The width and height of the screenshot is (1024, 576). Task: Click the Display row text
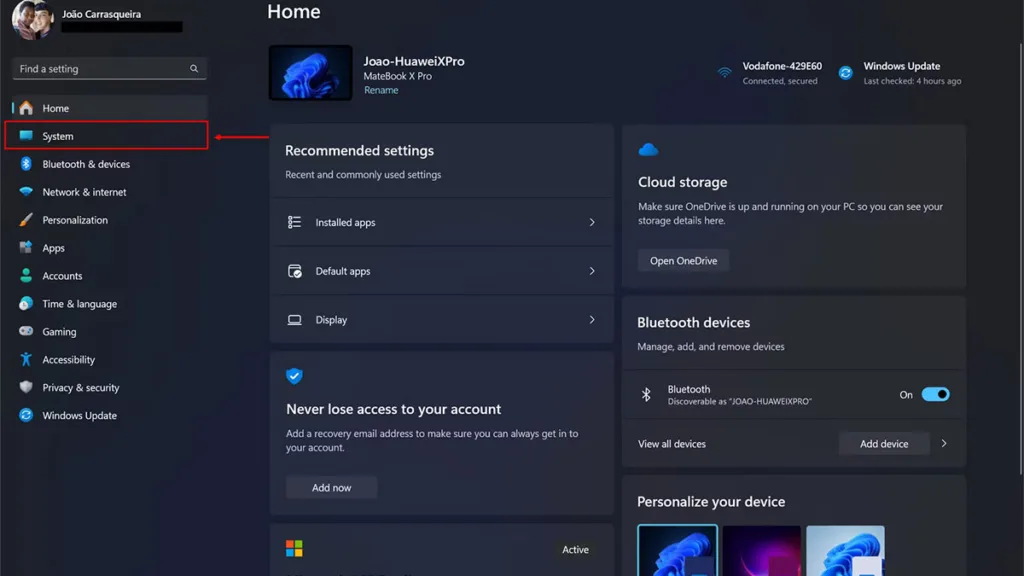(331, 320)
